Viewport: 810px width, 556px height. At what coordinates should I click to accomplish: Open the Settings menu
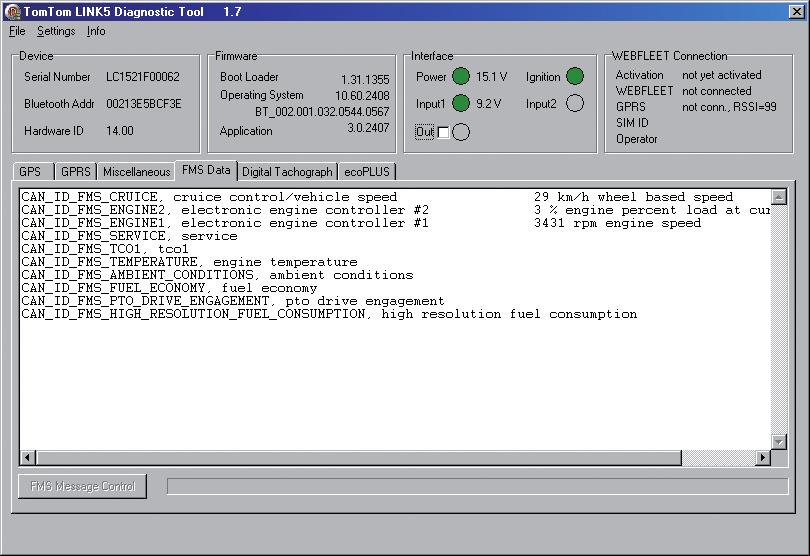tap(56, 31)
